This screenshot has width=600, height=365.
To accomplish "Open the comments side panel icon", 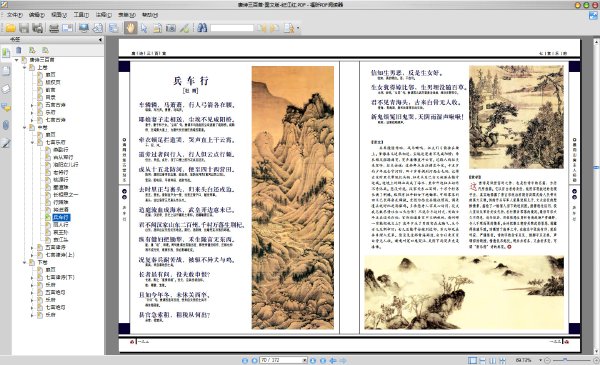I will click(6, 108).
